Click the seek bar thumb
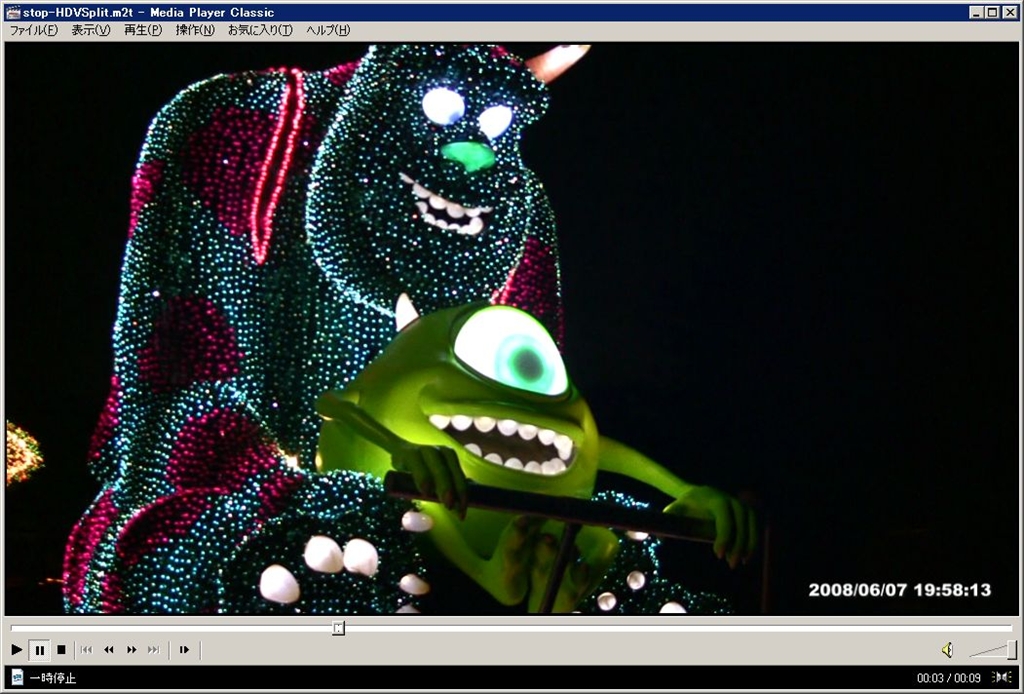This screenshot has width=1024, height=694. click(x=338, y=628)
